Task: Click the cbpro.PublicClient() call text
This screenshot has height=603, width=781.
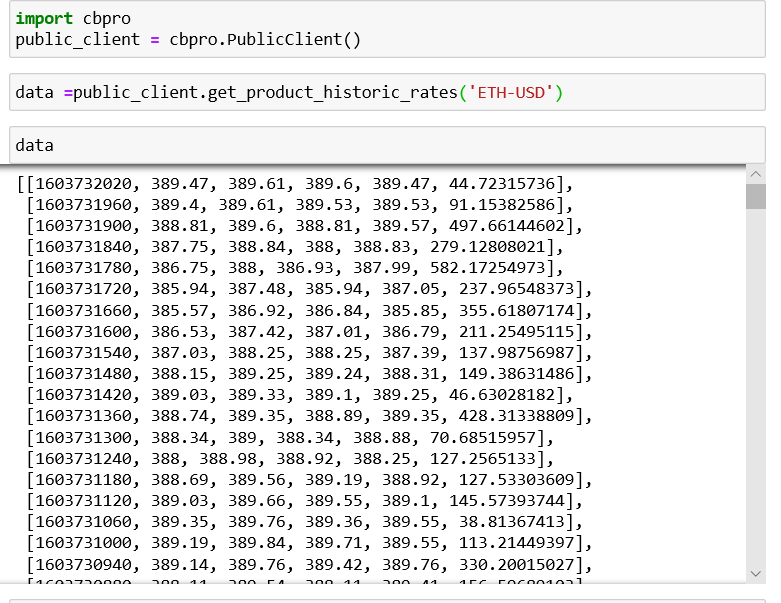Action: [265, 40]
